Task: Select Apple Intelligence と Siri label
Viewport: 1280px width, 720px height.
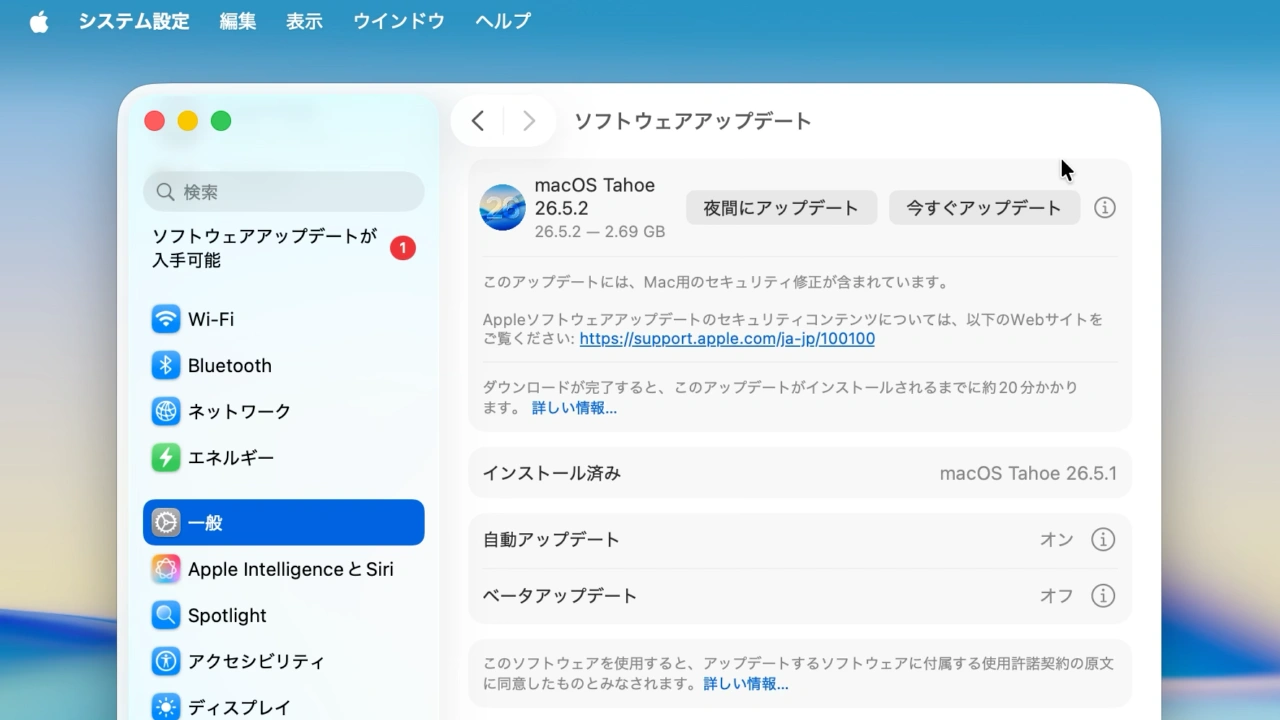Action: [291, 569]
